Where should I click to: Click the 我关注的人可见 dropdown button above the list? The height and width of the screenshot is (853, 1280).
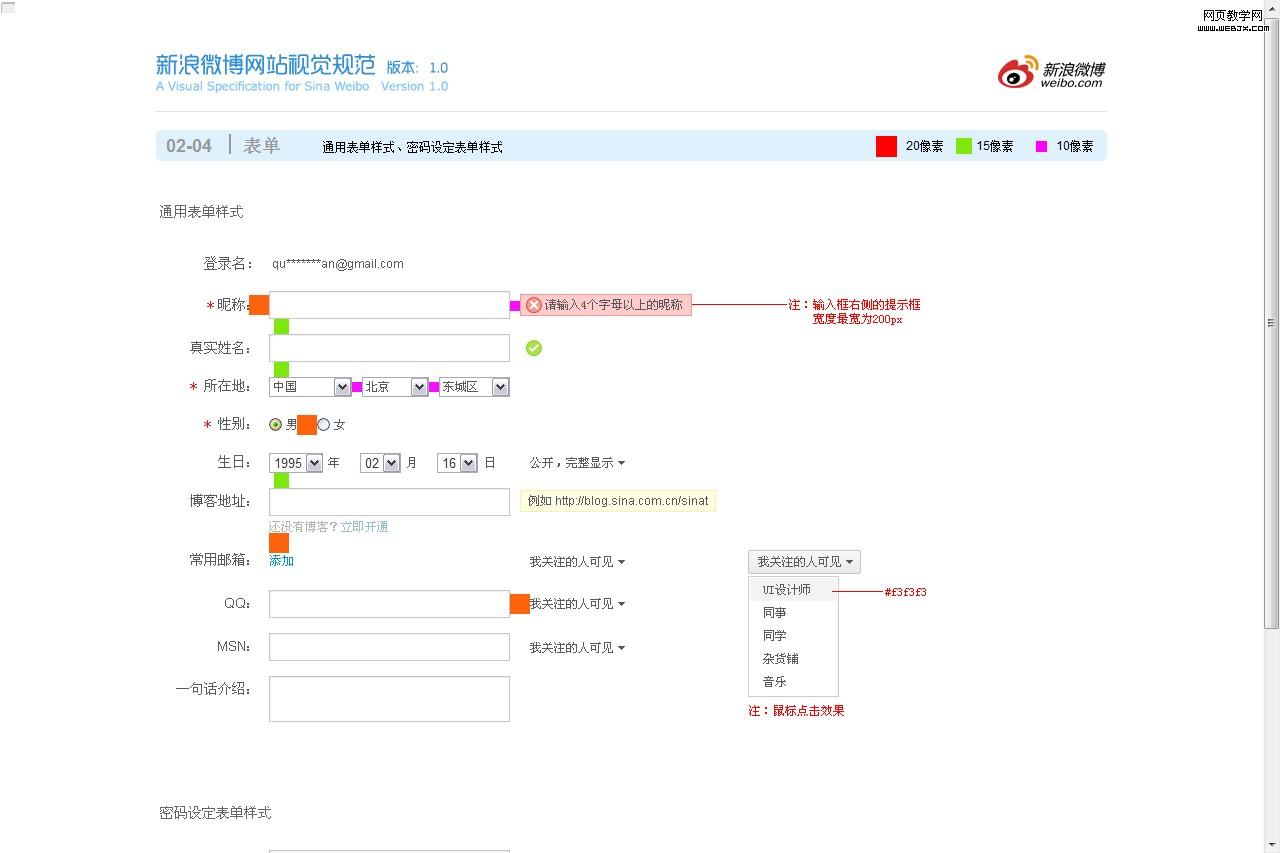point(804,562)
